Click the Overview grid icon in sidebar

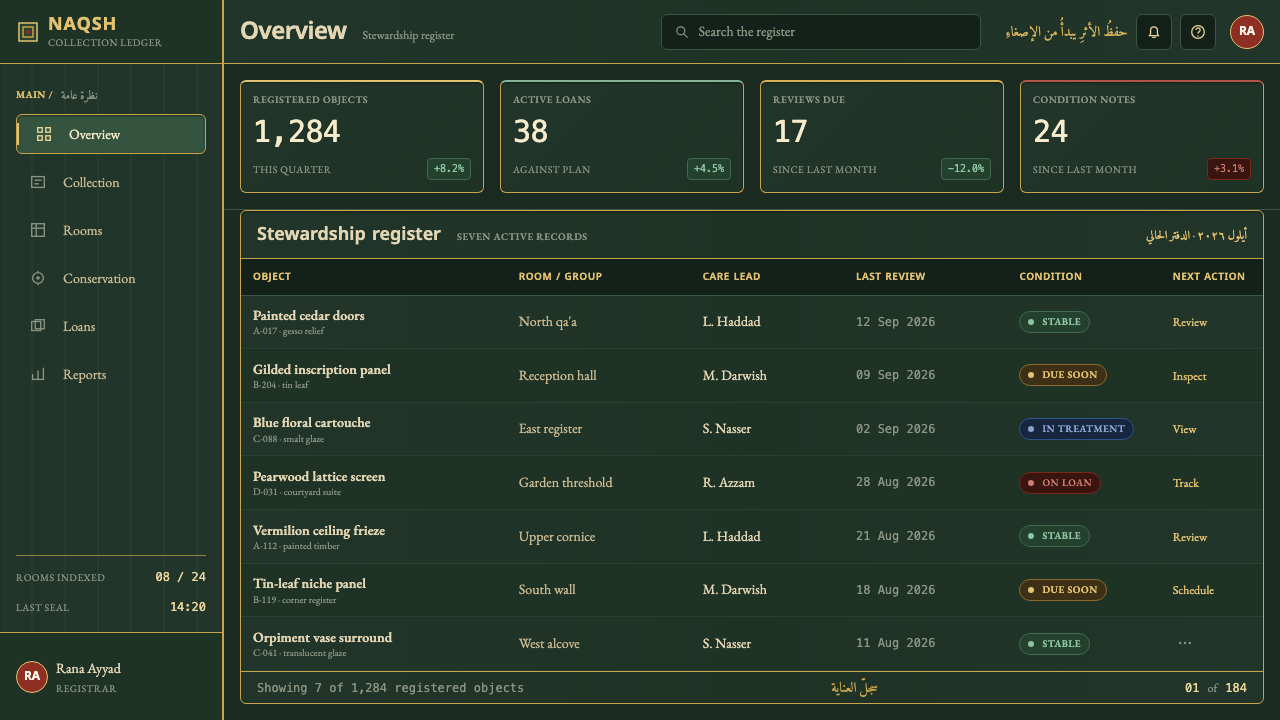click(44, 134)
